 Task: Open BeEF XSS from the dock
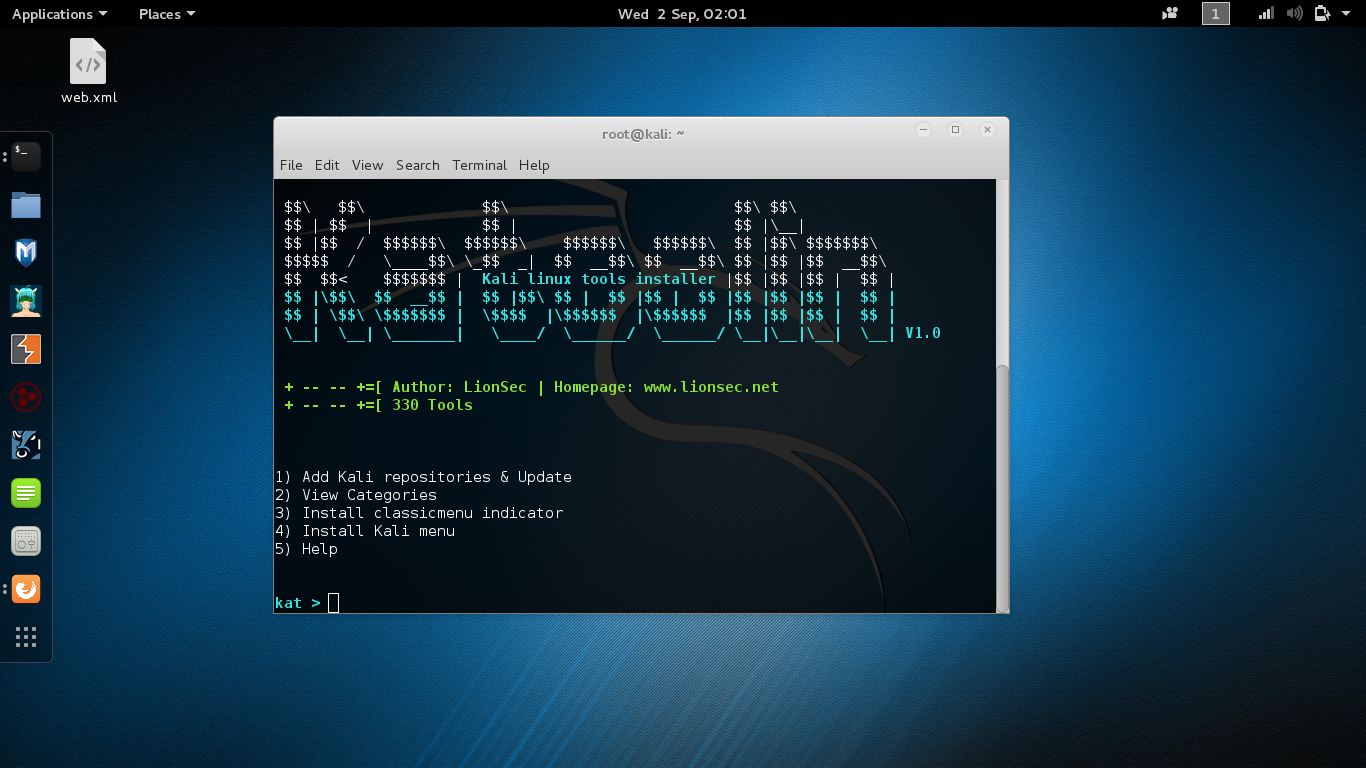pyautogui.click(x=24, y=444)
